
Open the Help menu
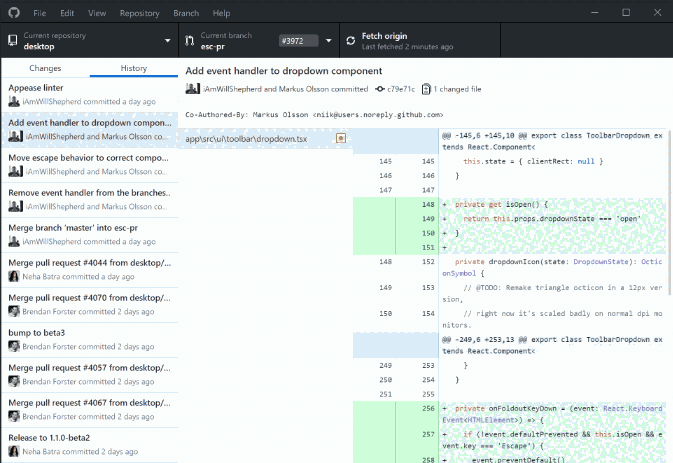pyautogui.click(x=221, y=13)
